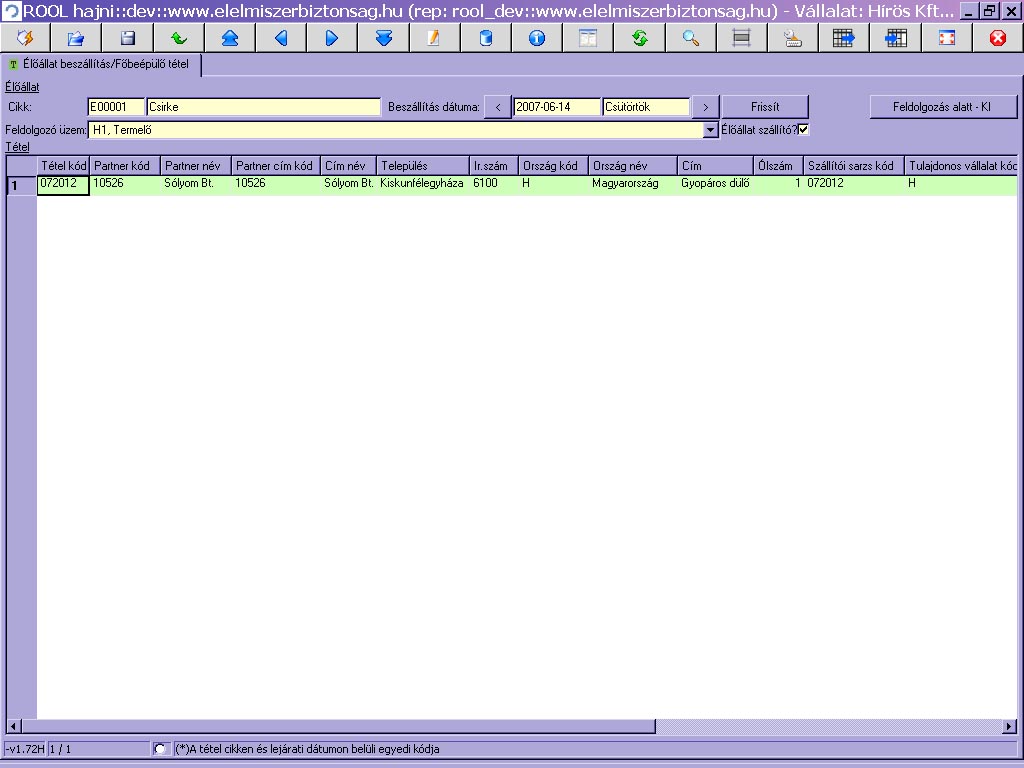Toggle the Élőállat szállító checkbox
The height and width of the screenshot is (768, 1024).
tap(803, 129)
